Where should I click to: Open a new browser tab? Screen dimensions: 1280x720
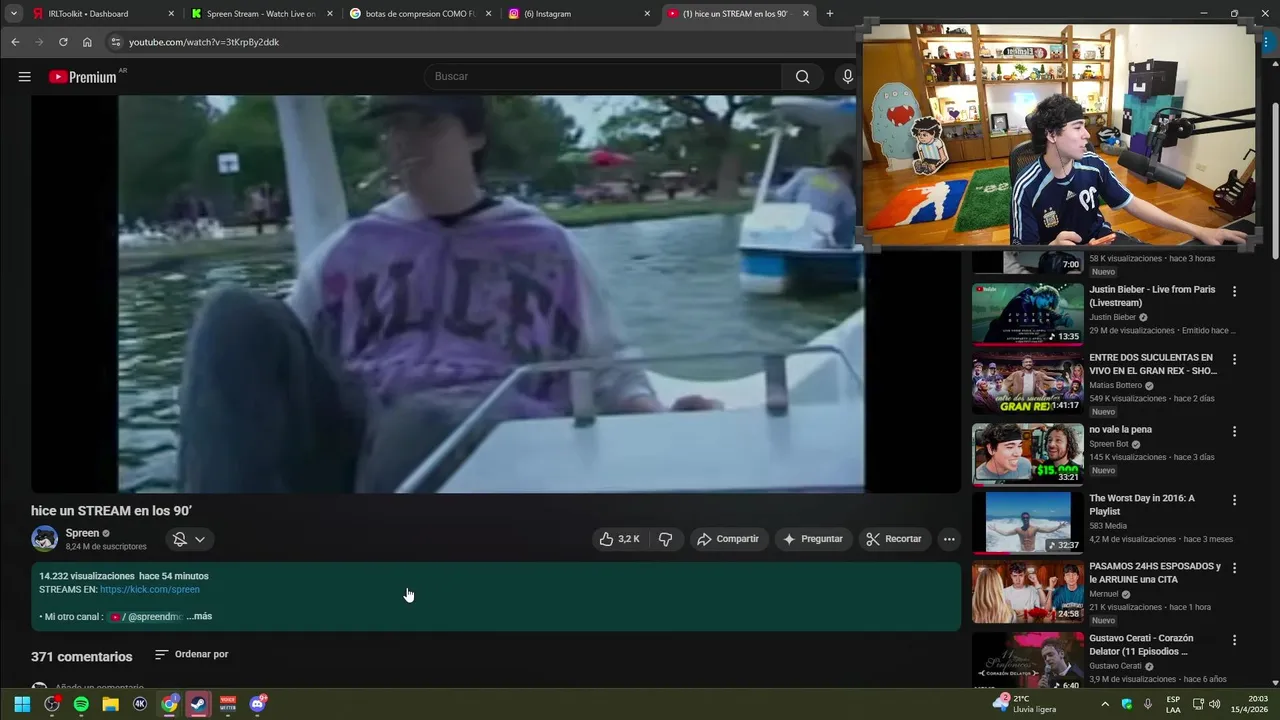pyautogui.click(x=829, y=14)
